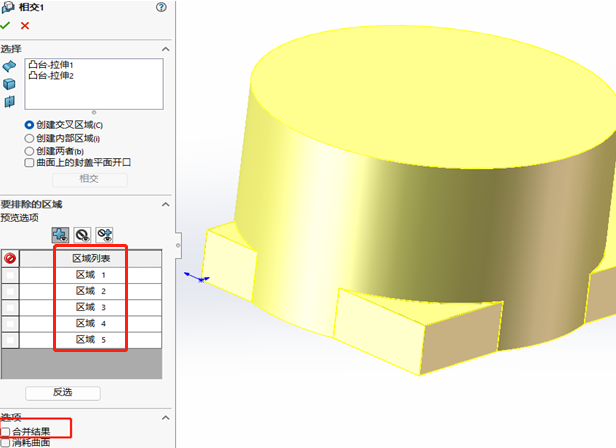Collapse the 选择 section
616x448 pixels.
(x=166, y=49)
